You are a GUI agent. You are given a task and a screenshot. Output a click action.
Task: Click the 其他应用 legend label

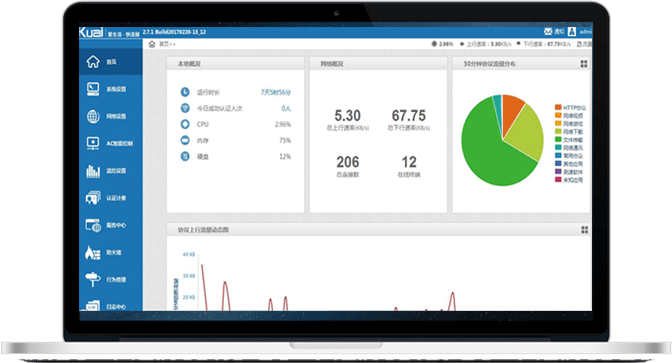573,164
